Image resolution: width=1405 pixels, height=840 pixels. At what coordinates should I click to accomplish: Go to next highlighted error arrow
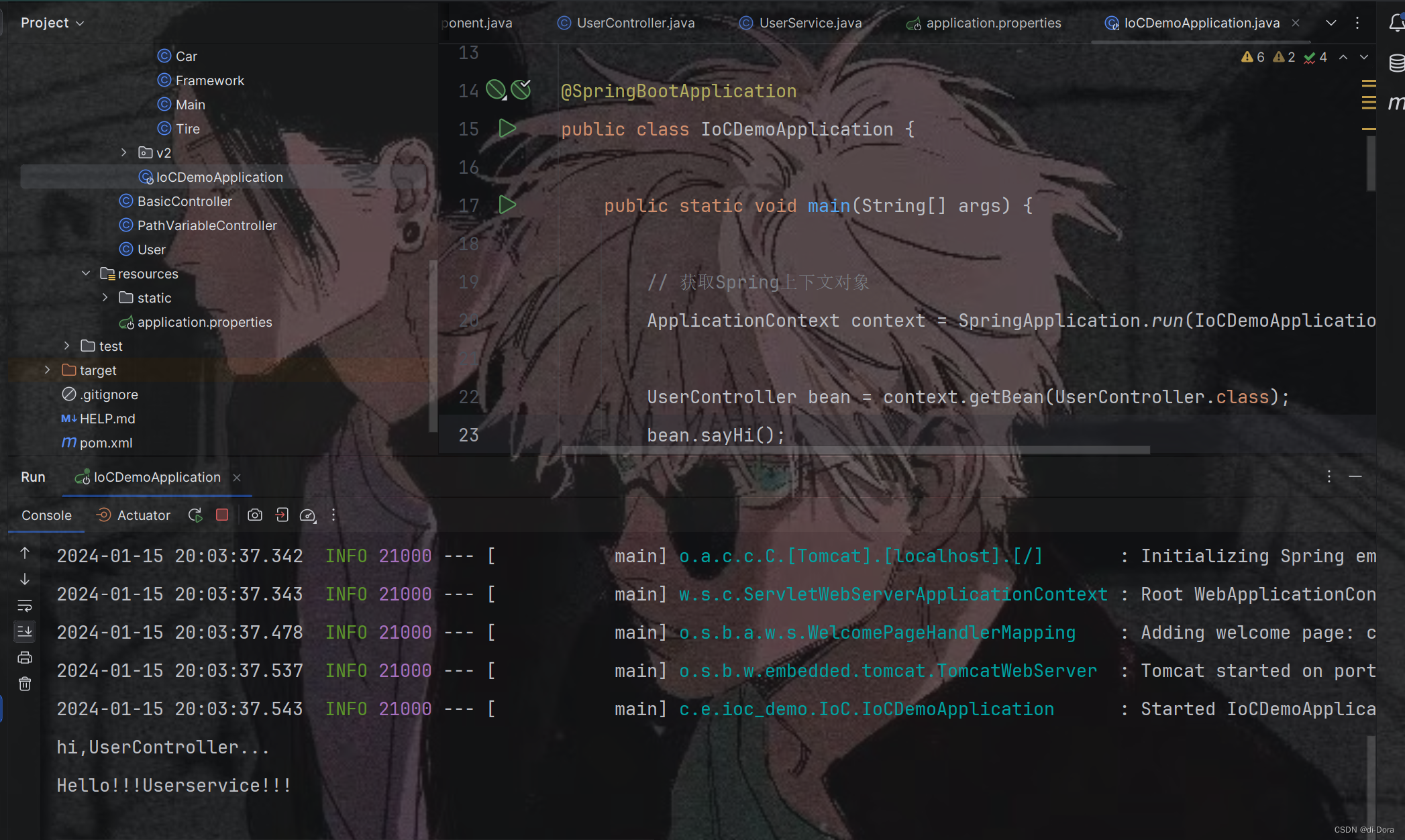click(1364, 57)
